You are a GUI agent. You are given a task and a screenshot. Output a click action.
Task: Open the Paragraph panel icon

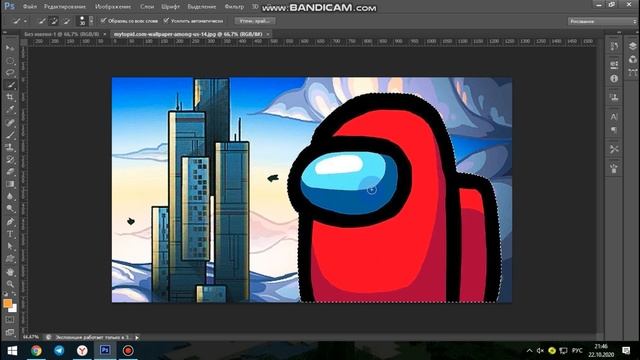click(614, 130)
